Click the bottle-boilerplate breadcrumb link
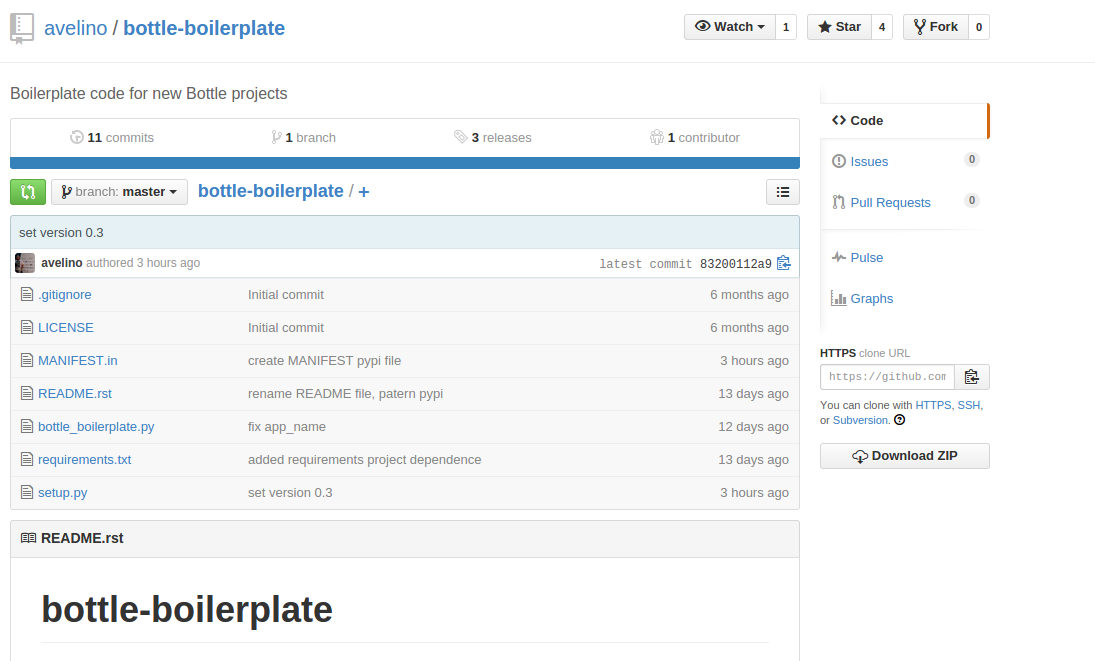1095x661 pixels. coord(271,191)
